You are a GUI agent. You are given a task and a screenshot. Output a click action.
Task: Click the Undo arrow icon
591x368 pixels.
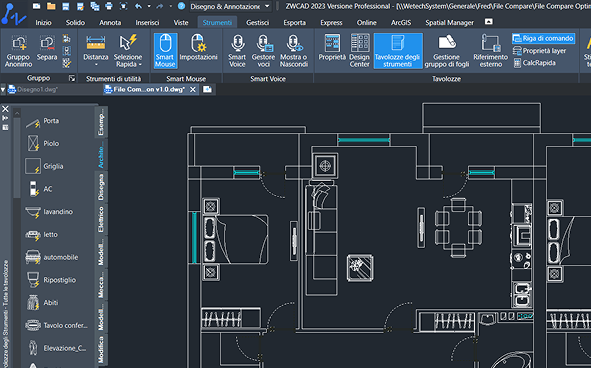[x=138, y=6]
